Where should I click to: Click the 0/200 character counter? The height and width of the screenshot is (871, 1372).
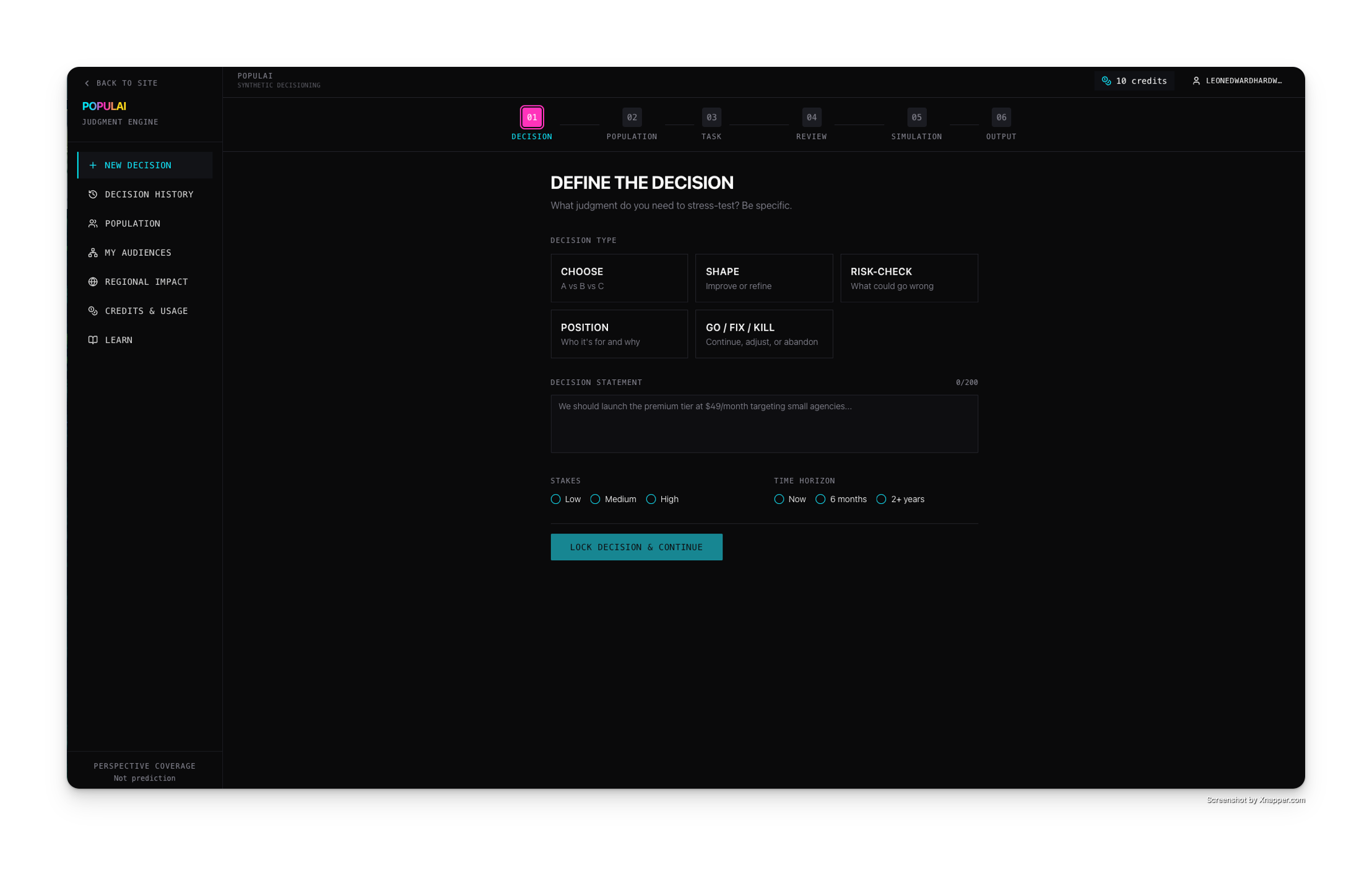pos(966,383)
